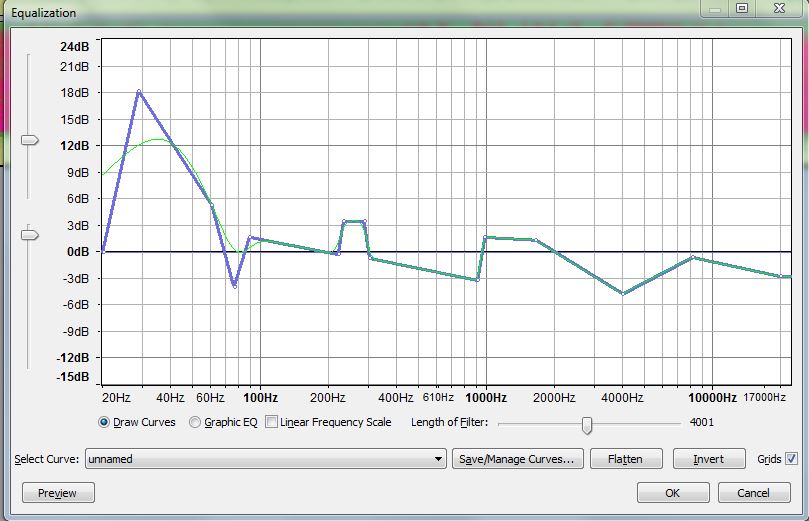This screenshot has width=809, height=521.
Task: Confirm with the OK button
Action: (673, 493)
